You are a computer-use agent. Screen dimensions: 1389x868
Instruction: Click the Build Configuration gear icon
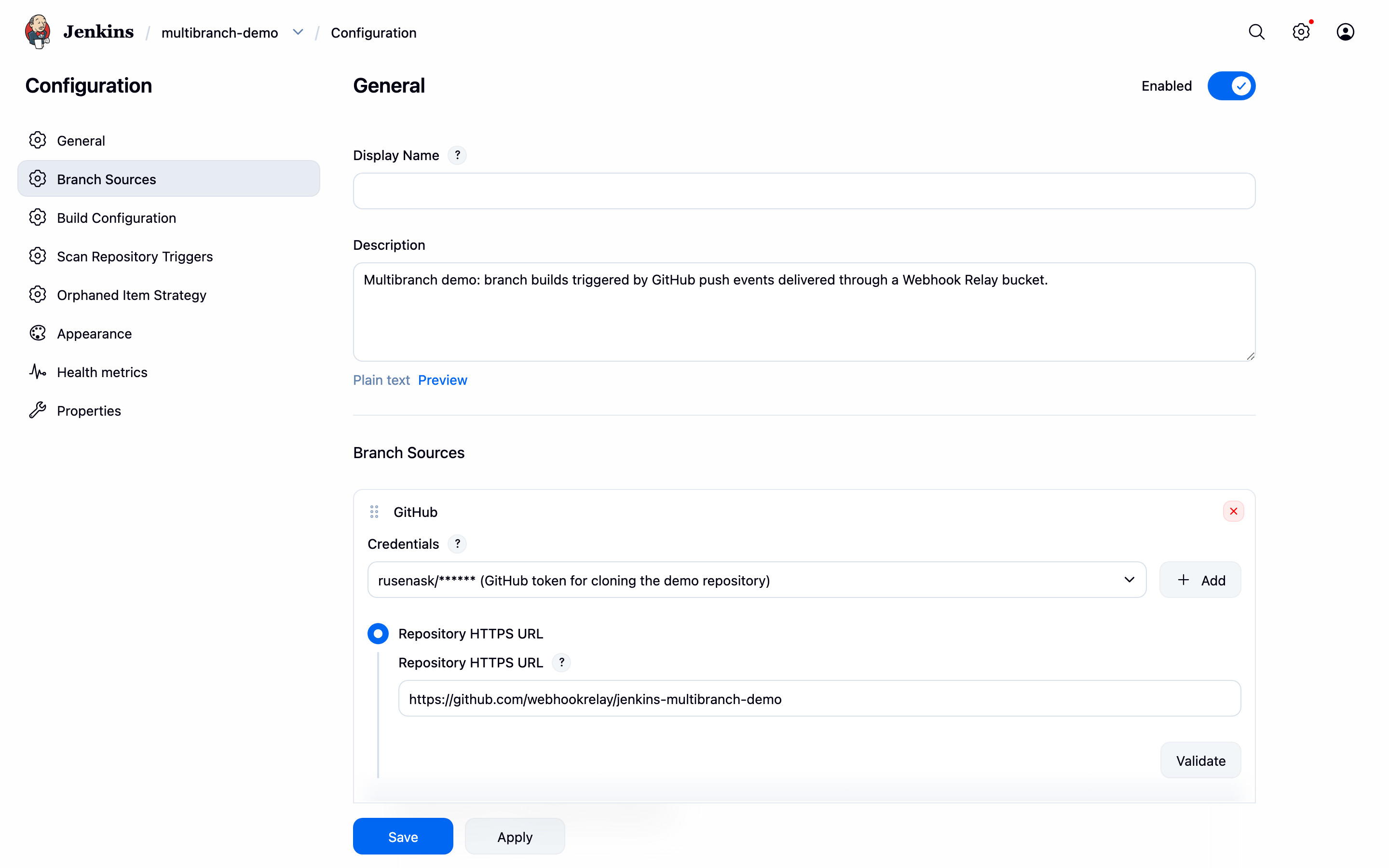(x=38, y=217)
